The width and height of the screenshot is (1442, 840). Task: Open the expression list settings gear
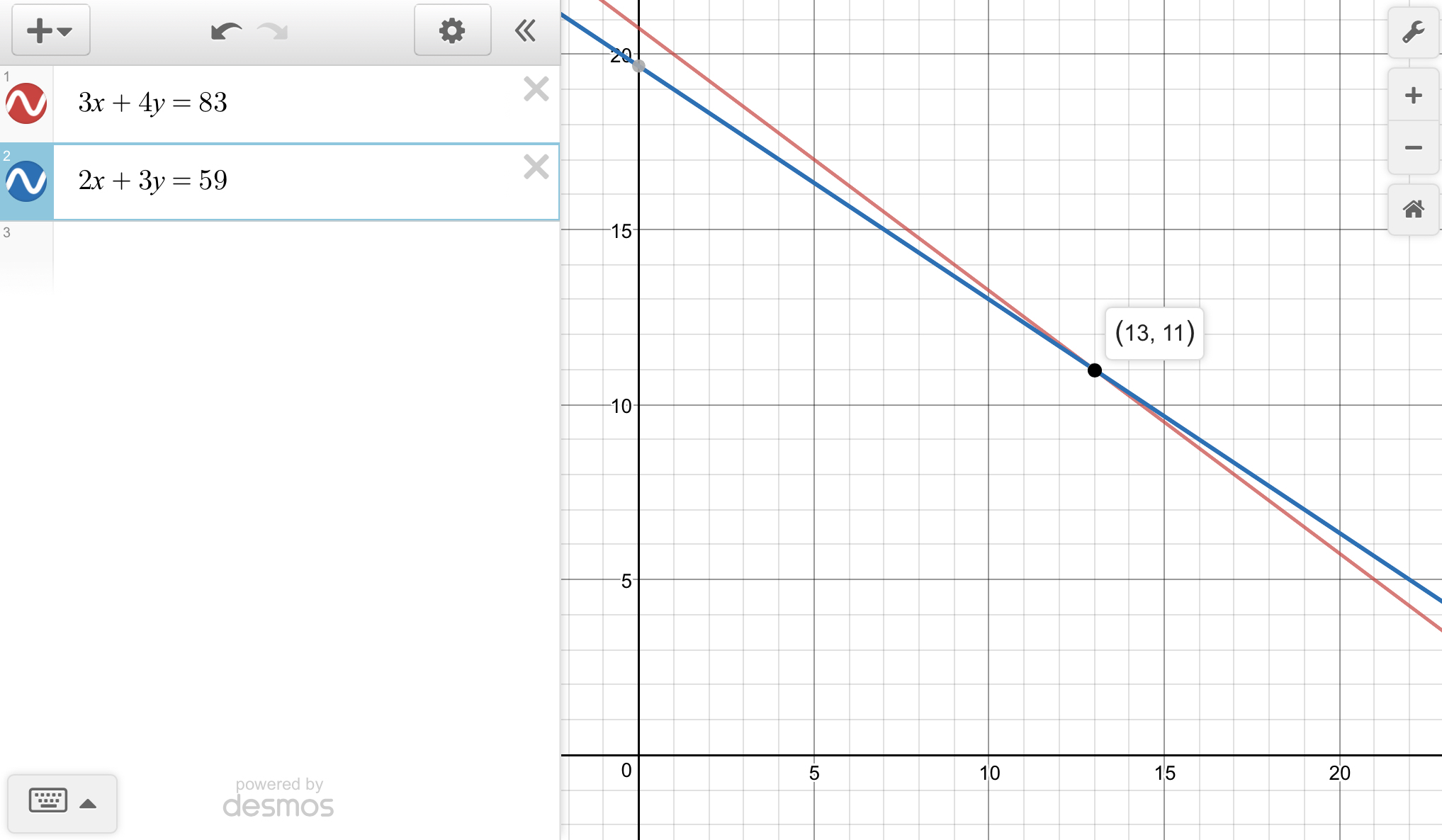pos(452,30)
